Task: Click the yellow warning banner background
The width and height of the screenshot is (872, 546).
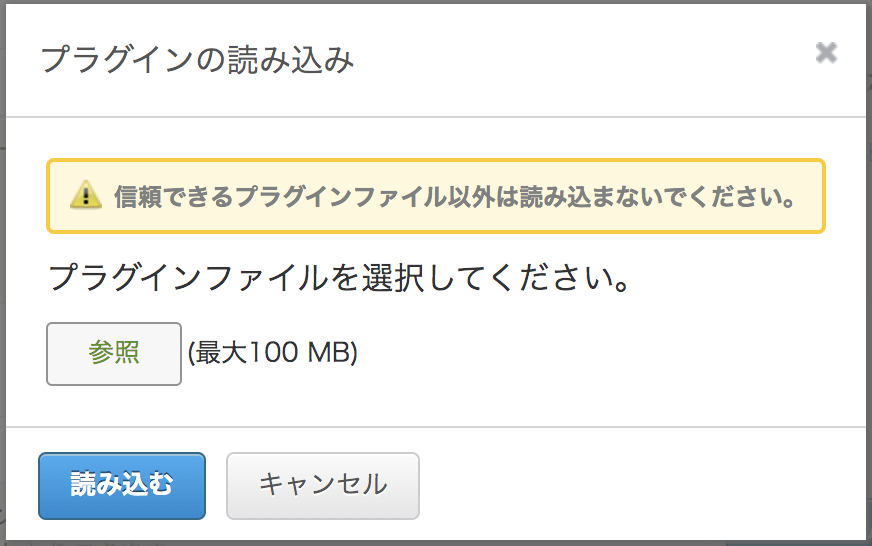Action: pos(435,196)
